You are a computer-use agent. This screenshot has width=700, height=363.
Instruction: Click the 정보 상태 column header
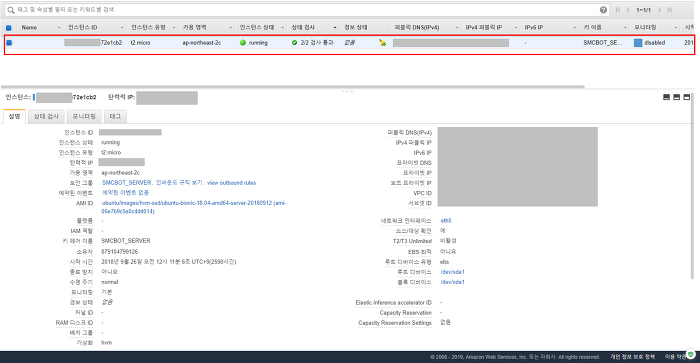(356, 28)
